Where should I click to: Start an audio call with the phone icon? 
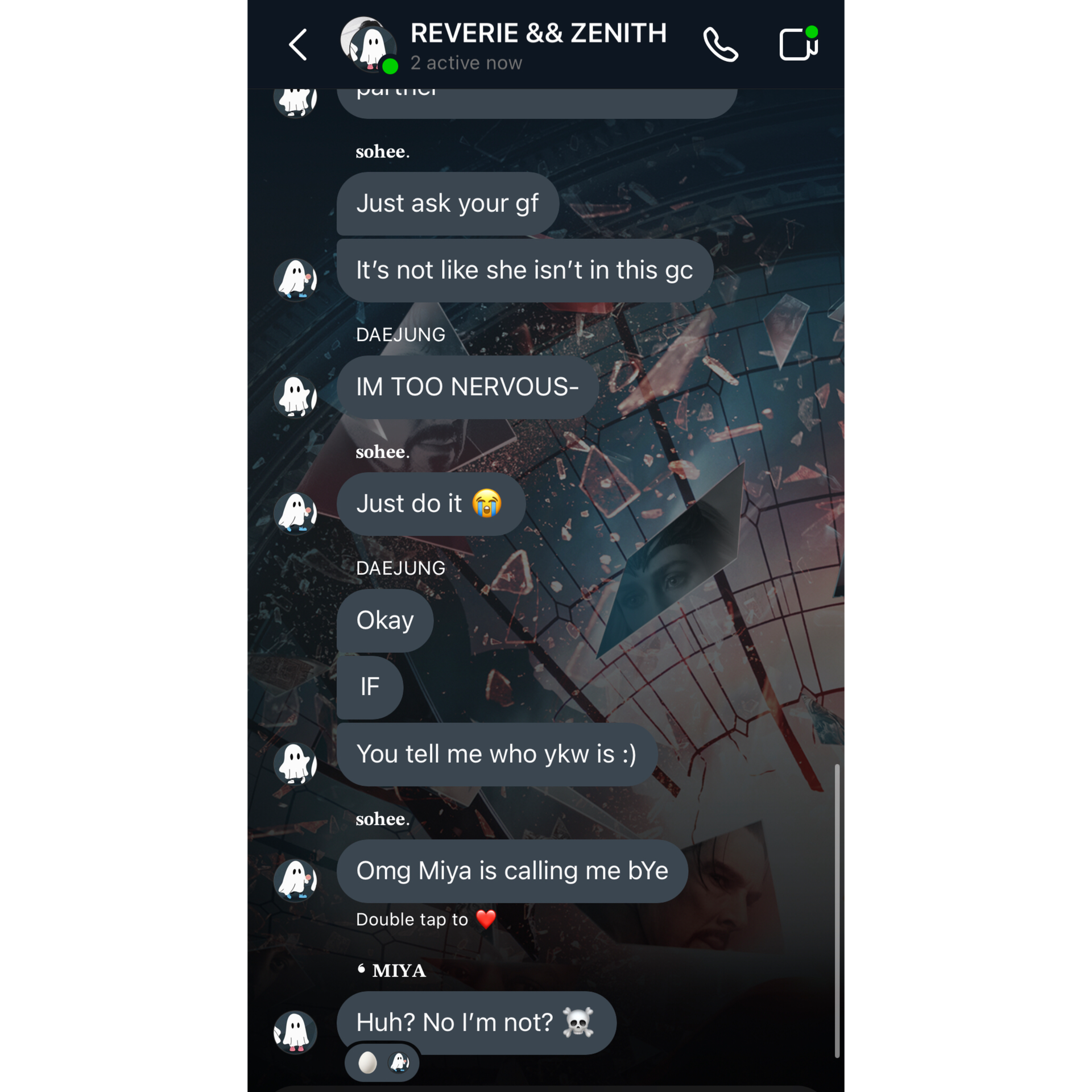point(720,44)
